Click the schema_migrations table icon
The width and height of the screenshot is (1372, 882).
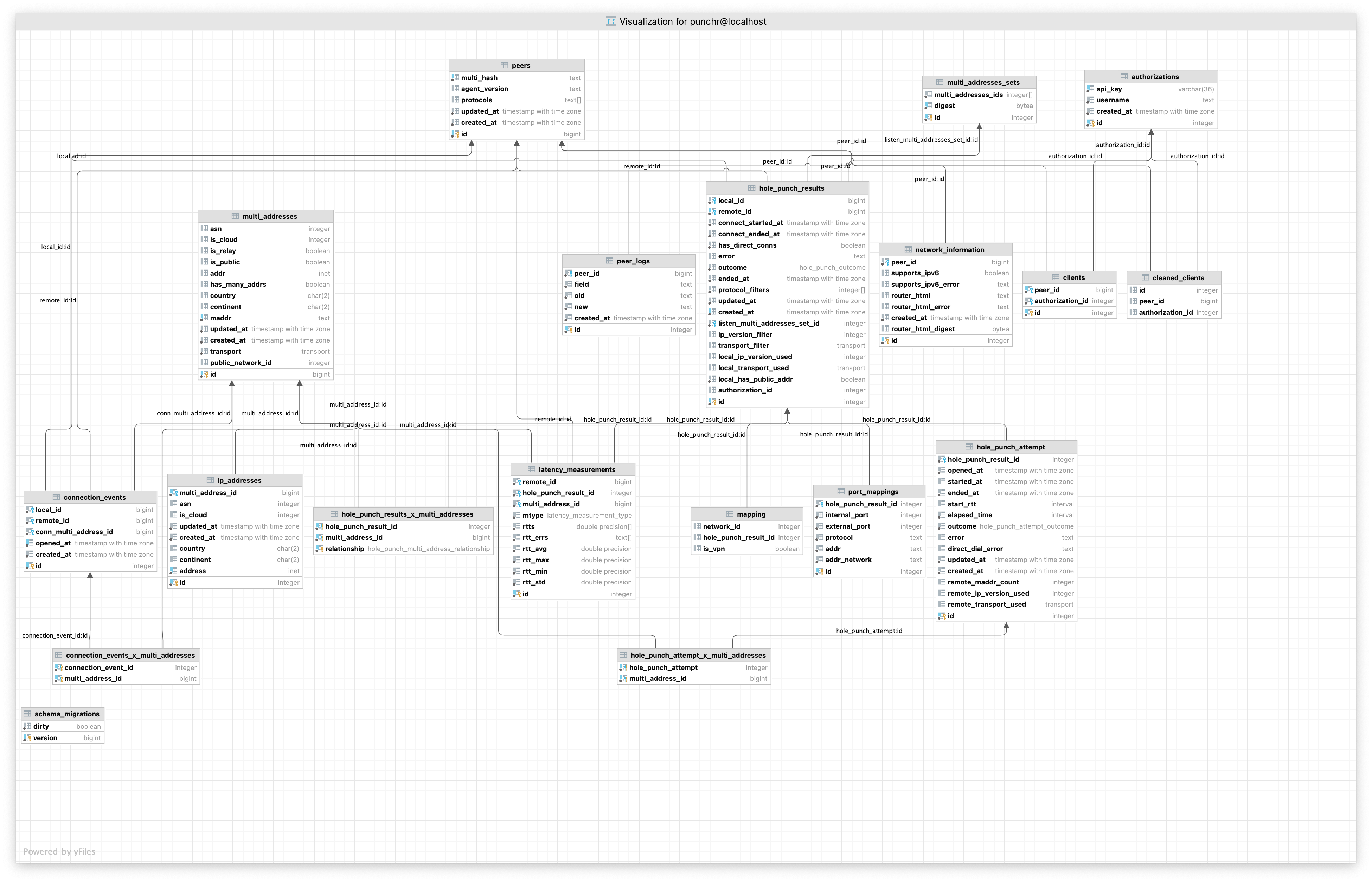[27, 714]
